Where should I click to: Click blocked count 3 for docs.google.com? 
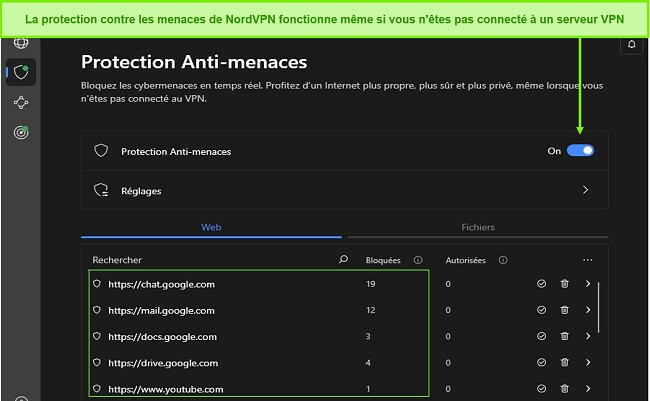click(x=368, y=336)
